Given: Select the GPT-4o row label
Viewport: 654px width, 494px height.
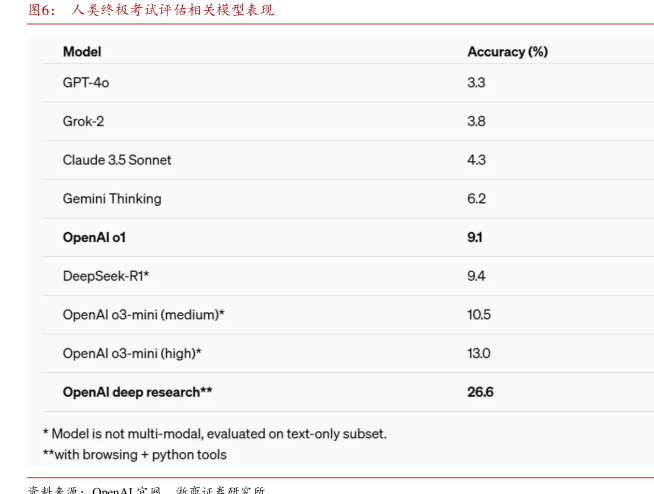Looking at the screenshot, I should (86, 82).
